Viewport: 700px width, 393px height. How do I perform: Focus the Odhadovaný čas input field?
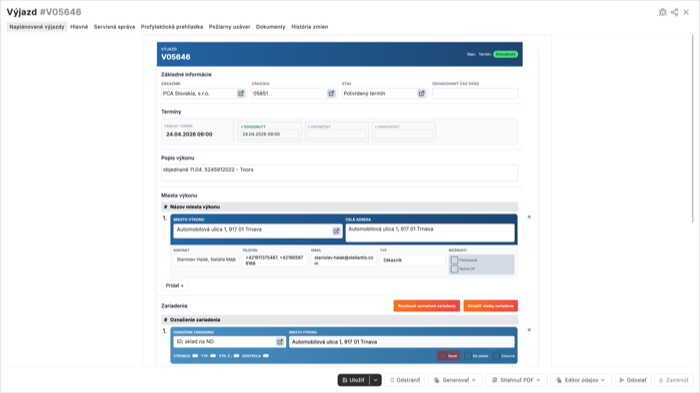(x=475, y=93)
